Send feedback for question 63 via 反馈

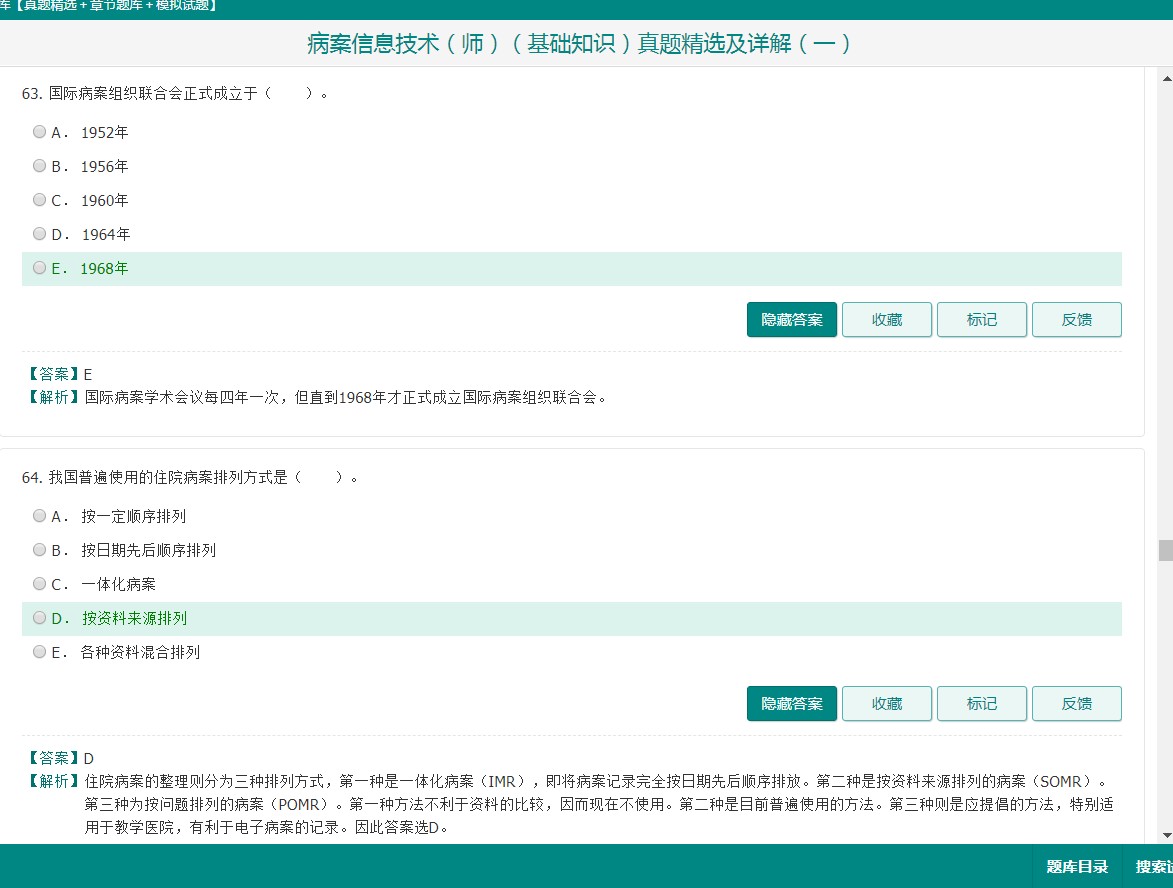point(1076,319)
